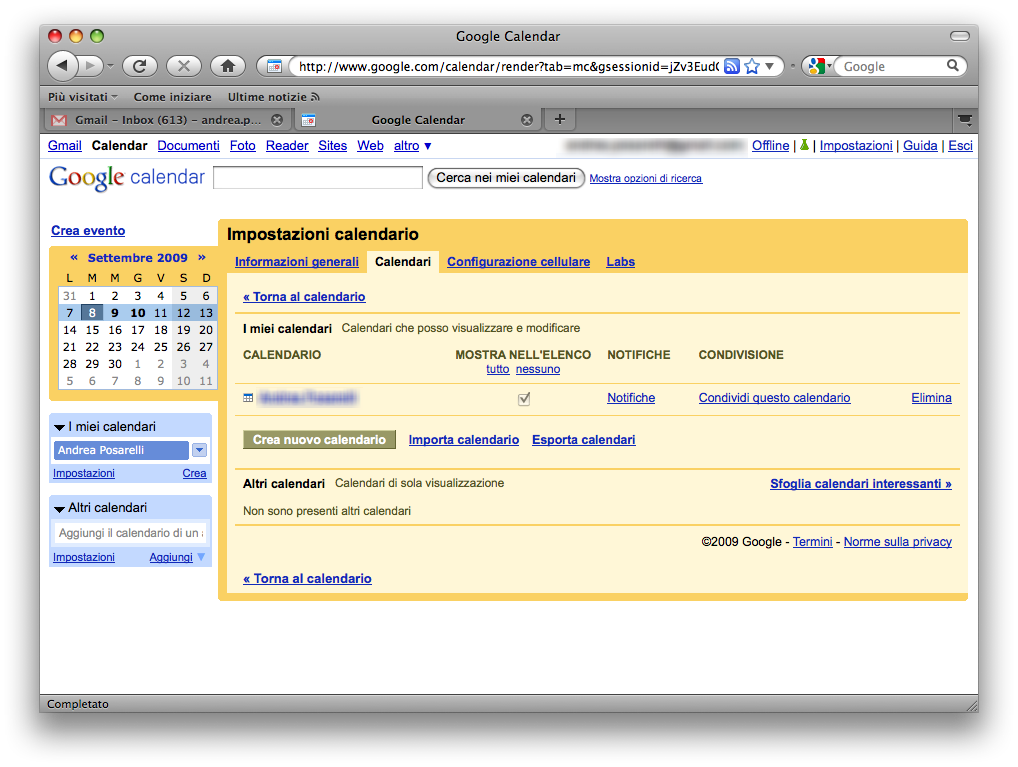Screen dimensions: 1018x767
Task: Click the green Labs flask icon
Action: 804,145
